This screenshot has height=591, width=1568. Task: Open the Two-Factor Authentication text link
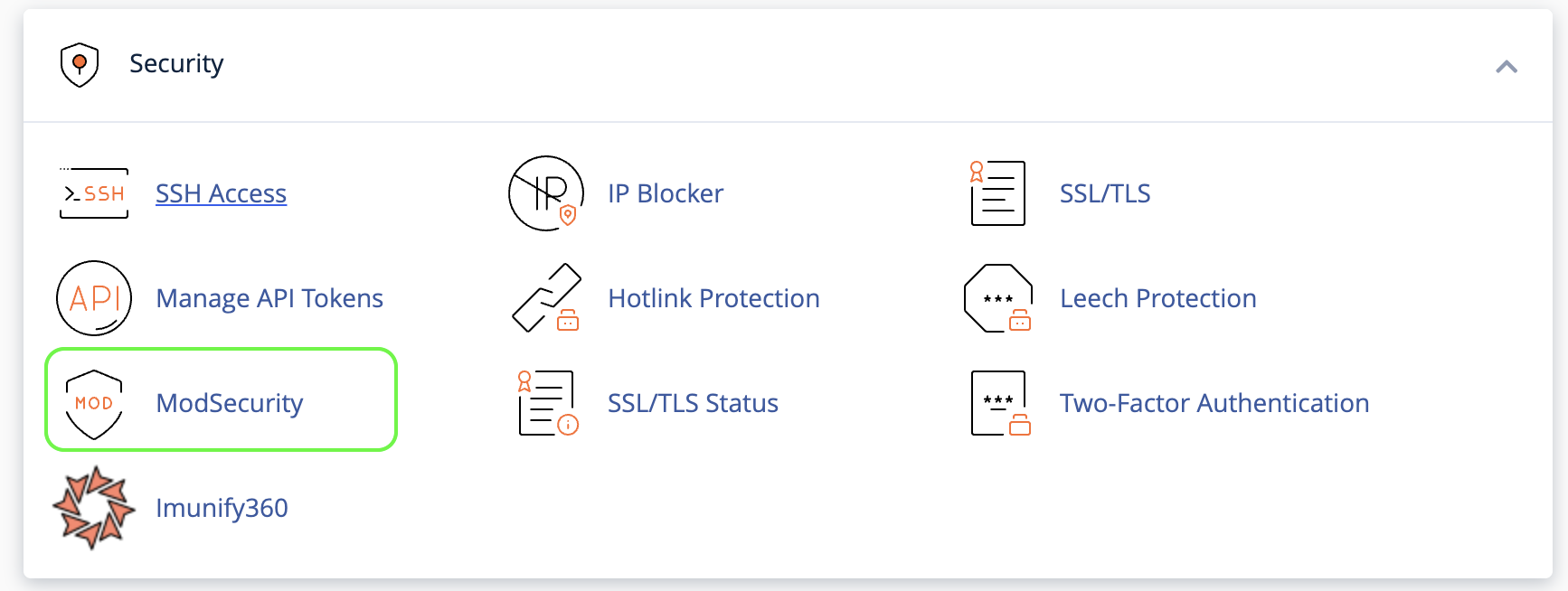[x=1214, y=403]
